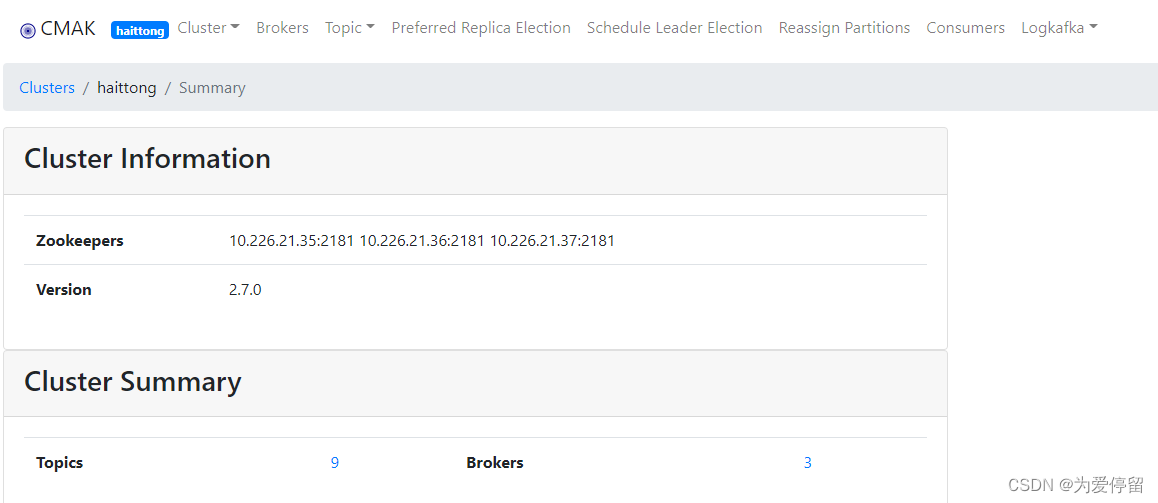This screenshot has width=1158, height=503.
Task: Click the haittong breadcrumb item
Action: click(127, 88)
